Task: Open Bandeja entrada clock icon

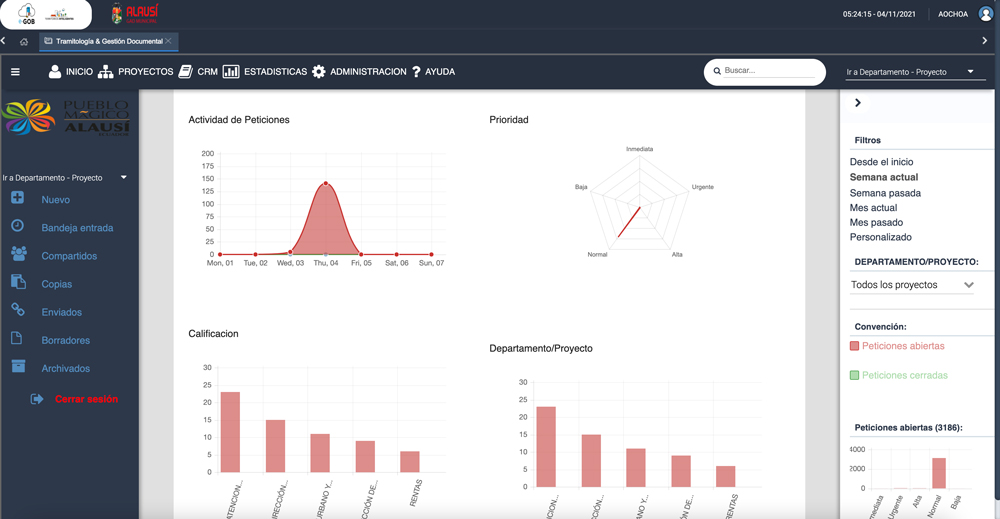Action: pos(18,227)
